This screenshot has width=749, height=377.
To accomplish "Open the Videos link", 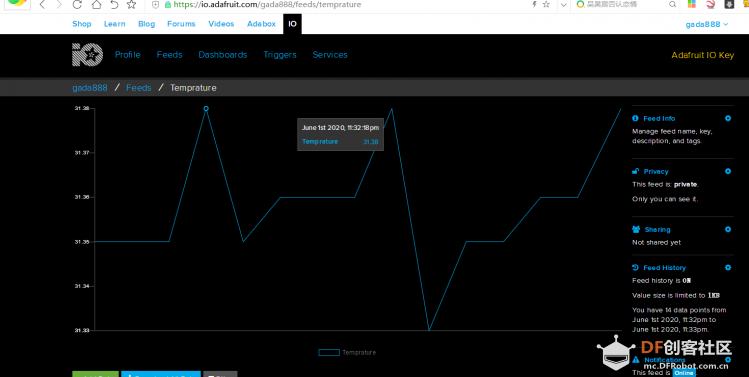I will (x=221, y=24).
